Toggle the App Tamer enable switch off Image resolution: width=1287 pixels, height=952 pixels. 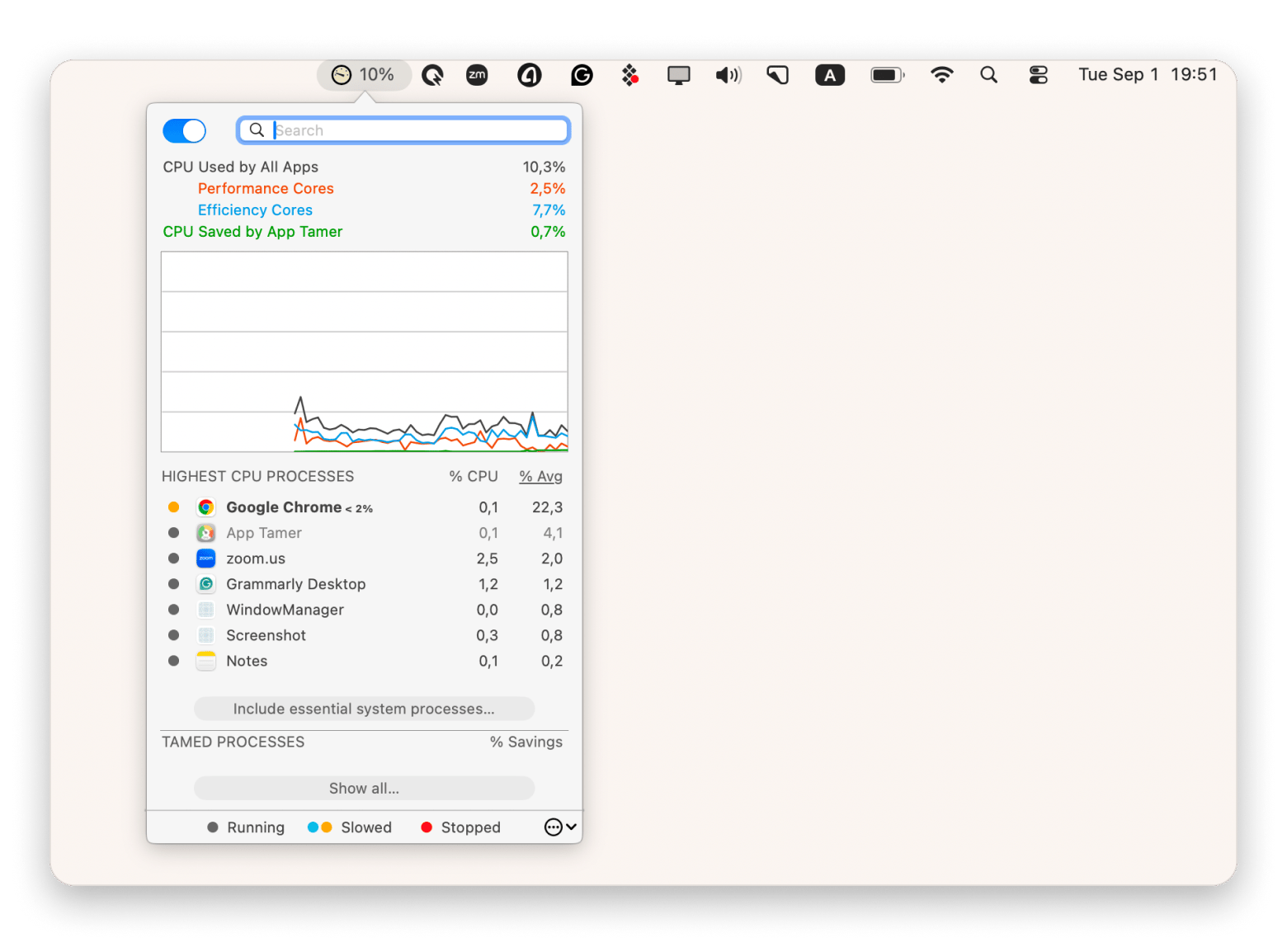pyautogui.click(x=184, y=130)
